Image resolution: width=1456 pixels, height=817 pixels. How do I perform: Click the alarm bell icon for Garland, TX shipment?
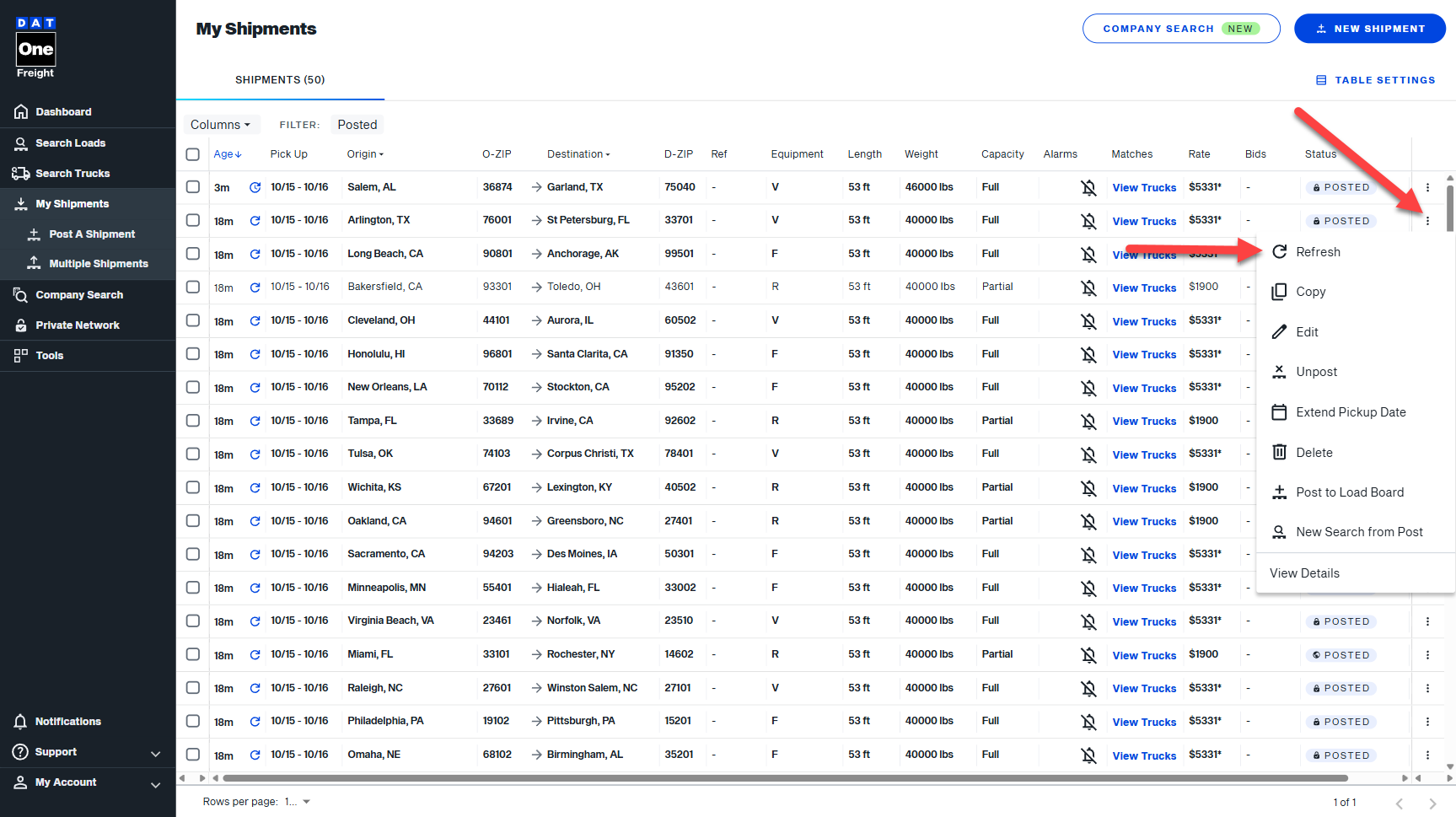point(1088,187)
